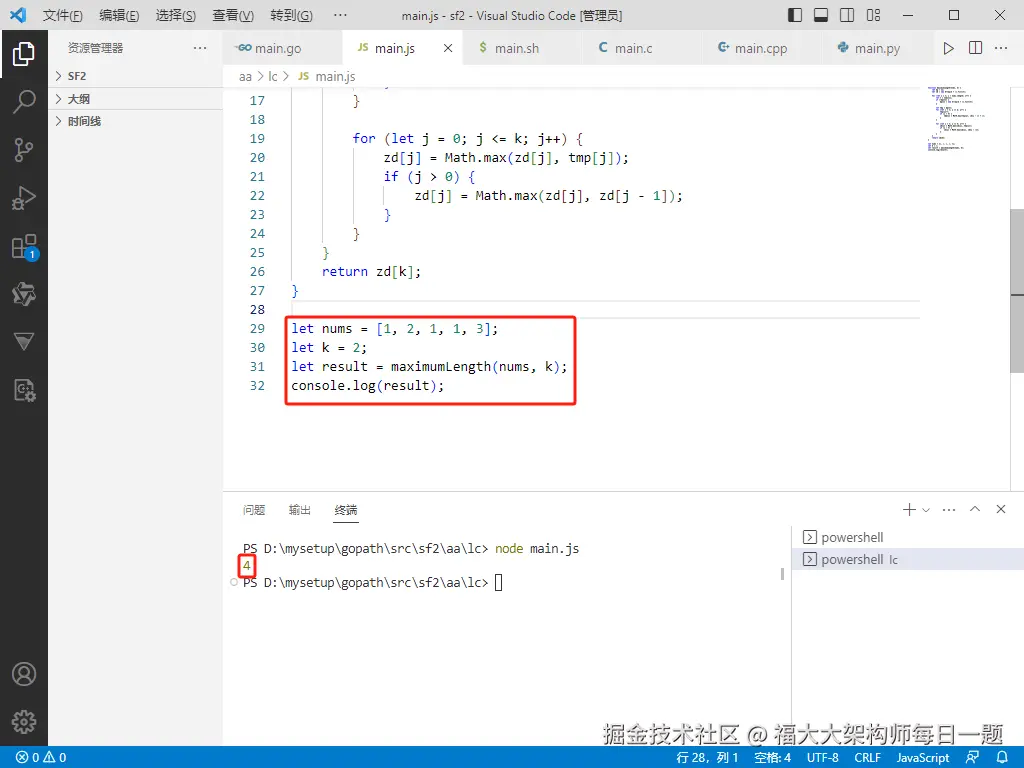Split the editor to the right
The image size is (1024, 768).
pos(975,48)
